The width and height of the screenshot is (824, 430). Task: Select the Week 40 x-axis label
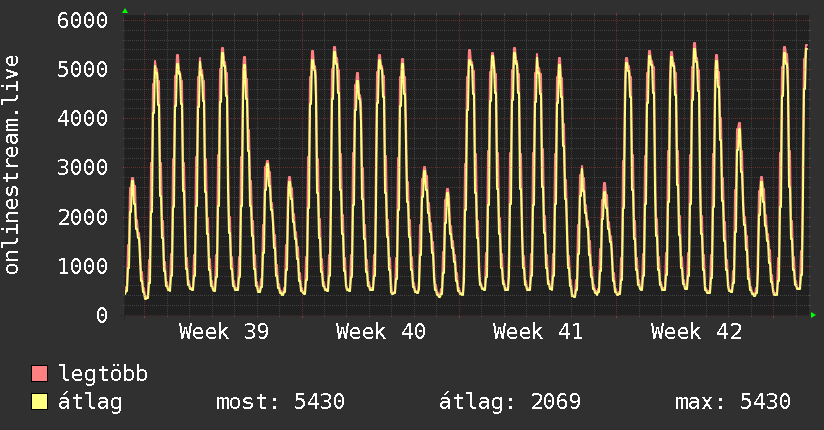click(381, 332)
